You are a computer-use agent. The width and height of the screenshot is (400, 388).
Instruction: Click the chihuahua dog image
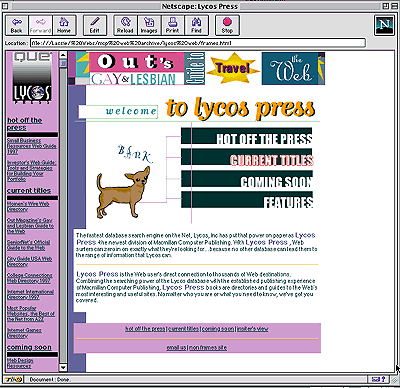click(123, 192)
